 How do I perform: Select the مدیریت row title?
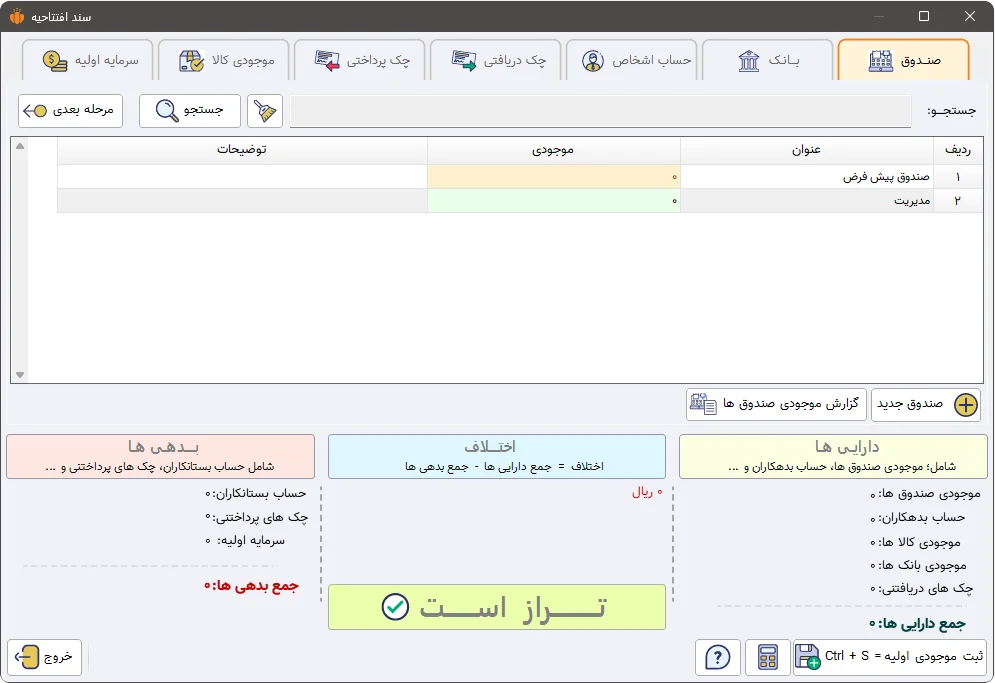pyautogui.click(x=807, y=201)
